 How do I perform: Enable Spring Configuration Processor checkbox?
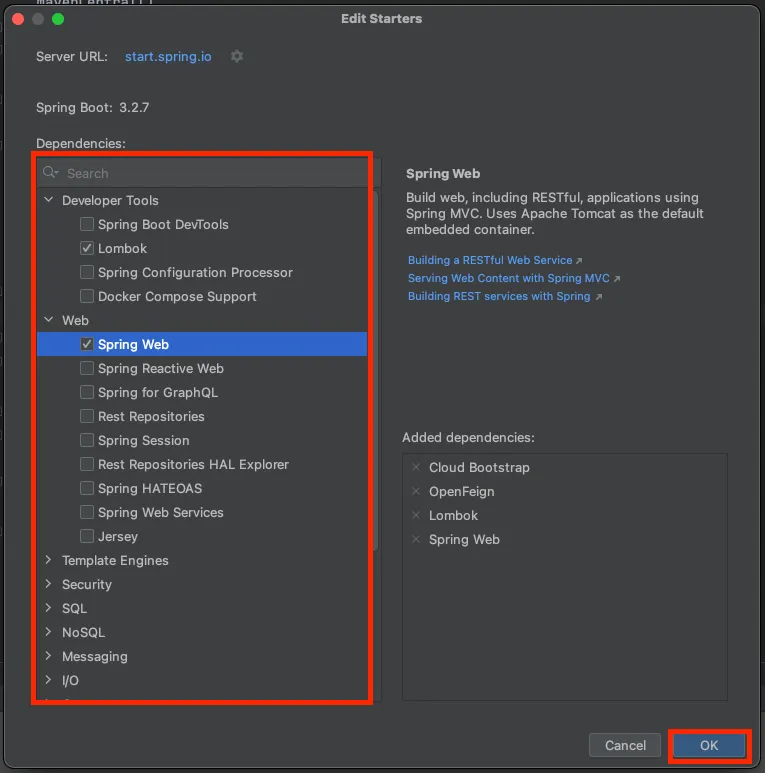point(87,272)
